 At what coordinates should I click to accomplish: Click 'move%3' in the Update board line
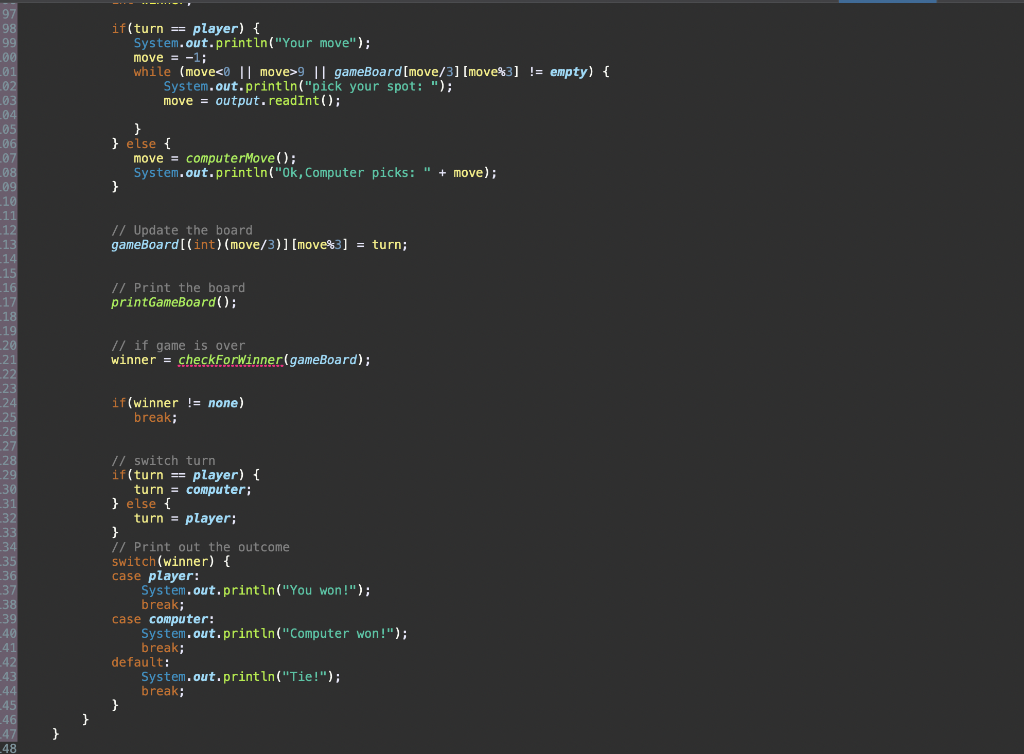(x=319, y=245)
